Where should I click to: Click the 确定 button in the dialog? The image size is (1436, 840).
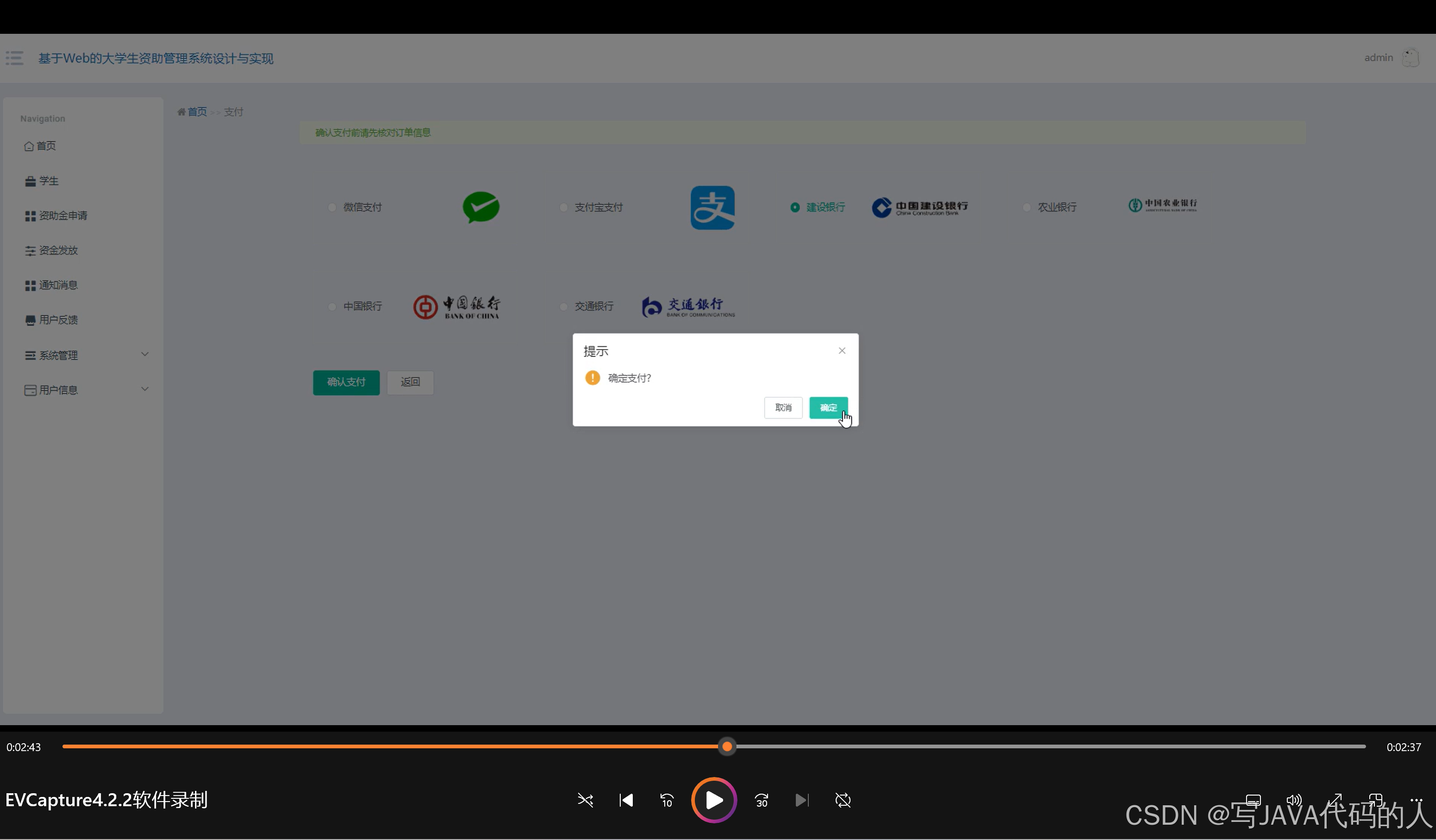[829, 408]
